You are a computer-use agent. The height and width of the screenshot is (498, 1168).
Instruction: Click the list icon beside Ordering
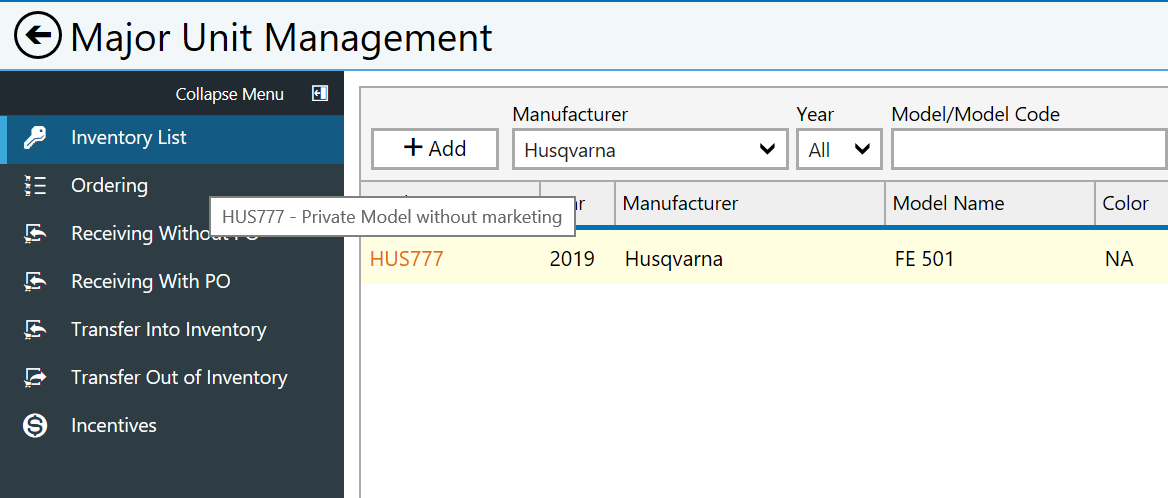[x=35, y=186]
